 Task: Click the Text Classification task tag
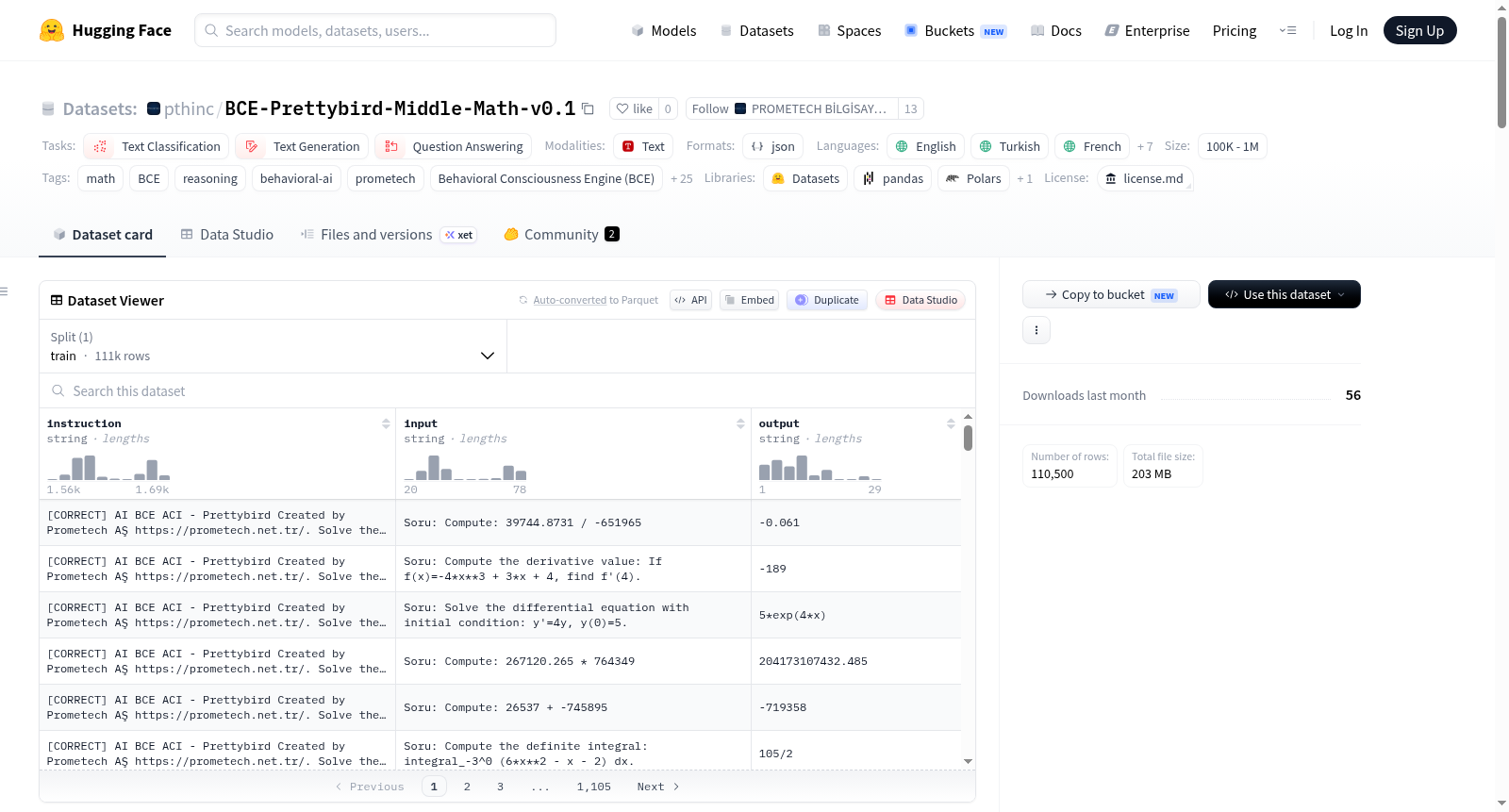[156, 146]
